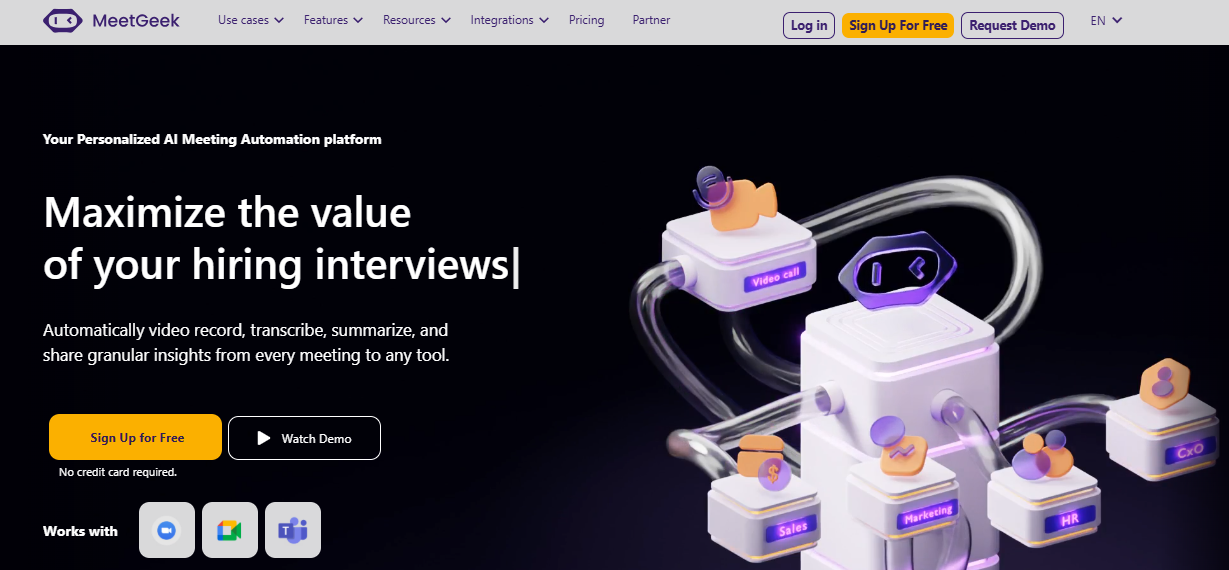
Task: Select the Google Meet integration icon
Action: (230, 530)
